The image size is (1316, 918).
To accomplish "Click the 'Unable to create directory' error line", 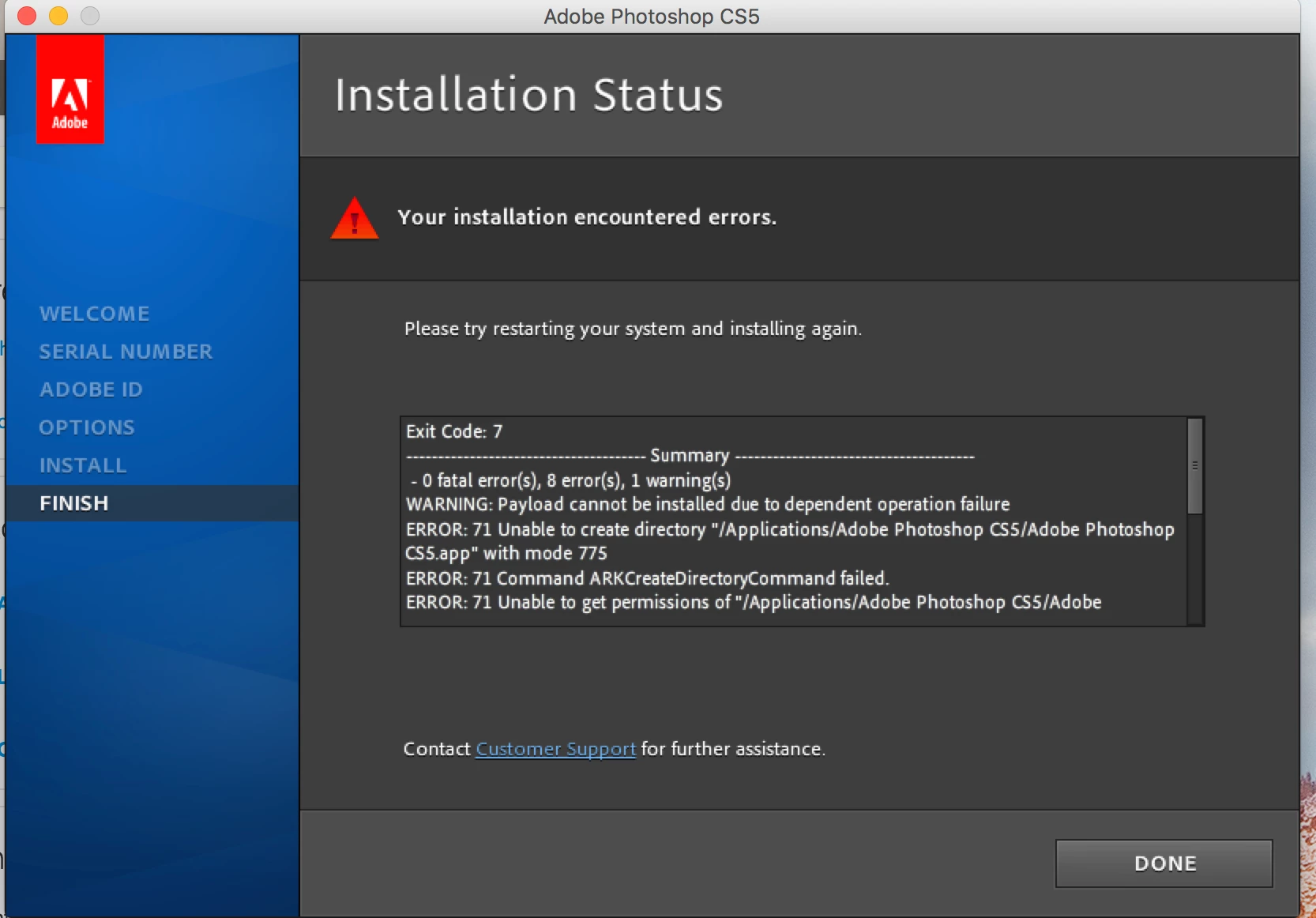I will point(790,541).
